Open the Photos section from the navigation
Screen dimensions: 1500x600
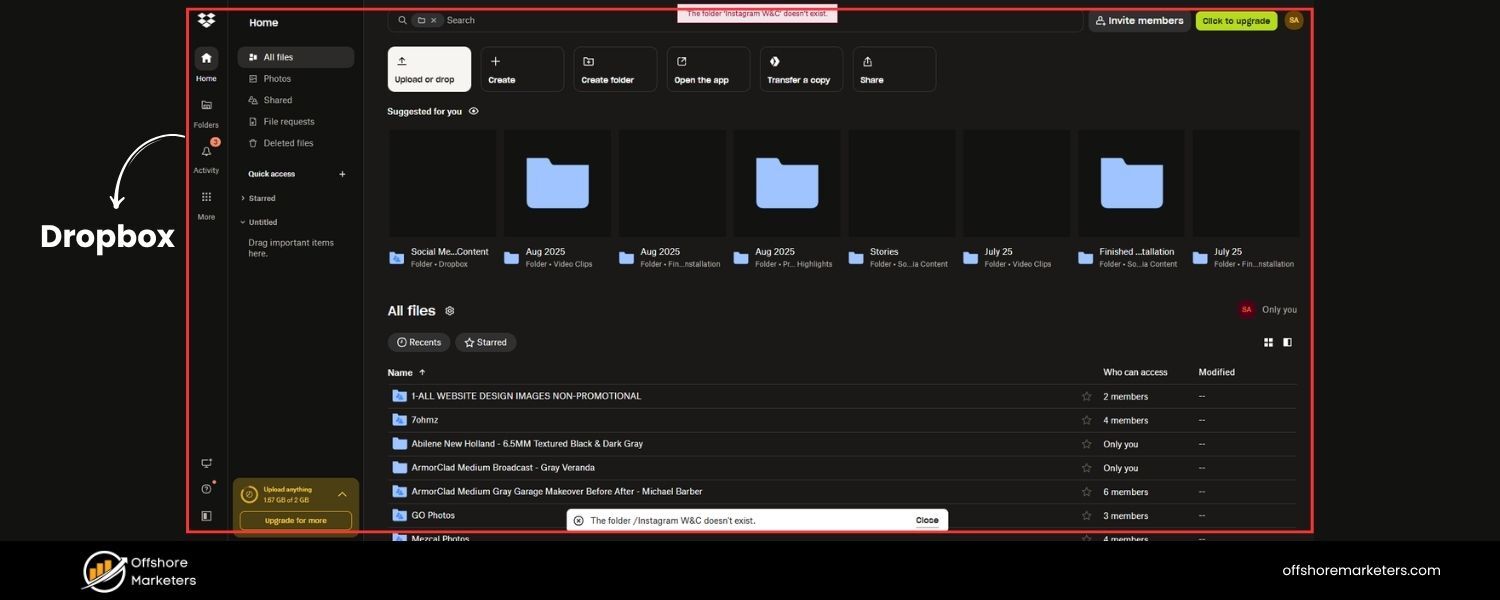pos(277,78)
